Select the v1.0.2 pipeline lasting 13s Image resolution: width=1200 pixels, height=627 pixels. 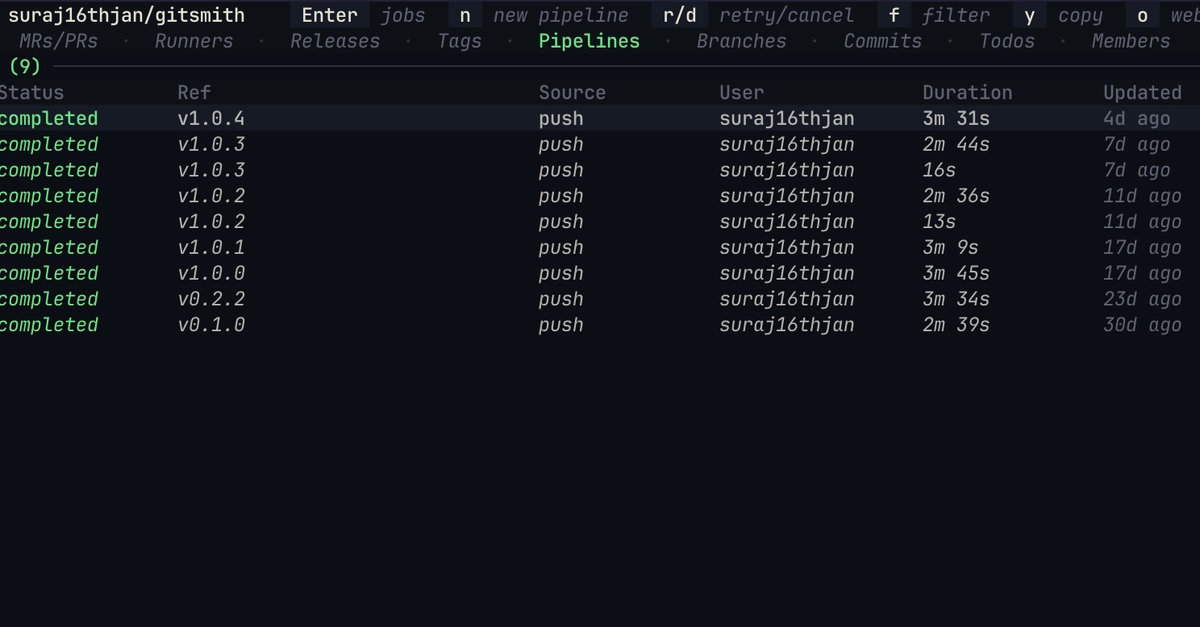600,222
